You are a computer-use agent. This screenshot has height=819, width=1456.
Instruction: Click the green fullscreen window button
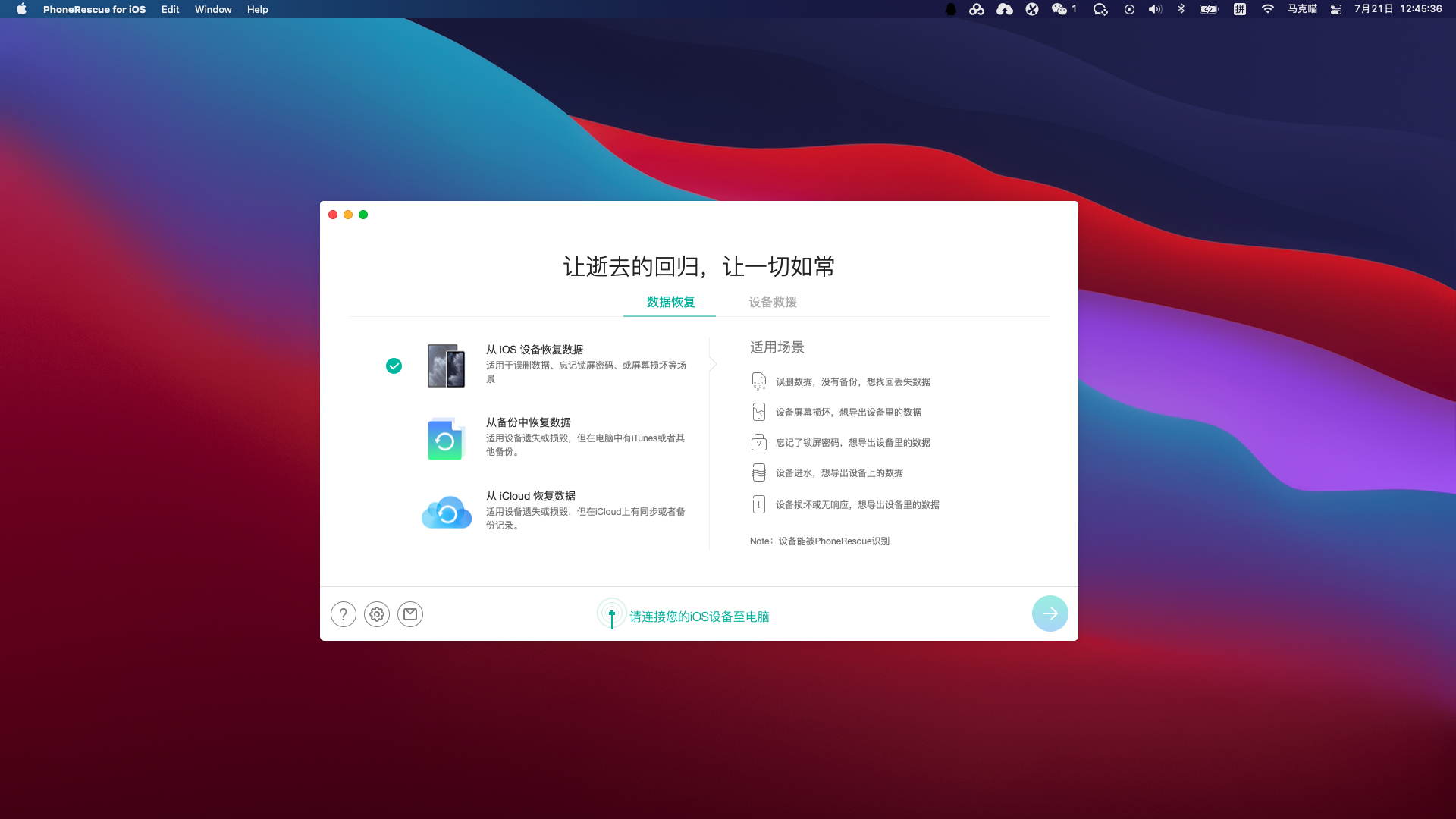[x=363, y=215]
